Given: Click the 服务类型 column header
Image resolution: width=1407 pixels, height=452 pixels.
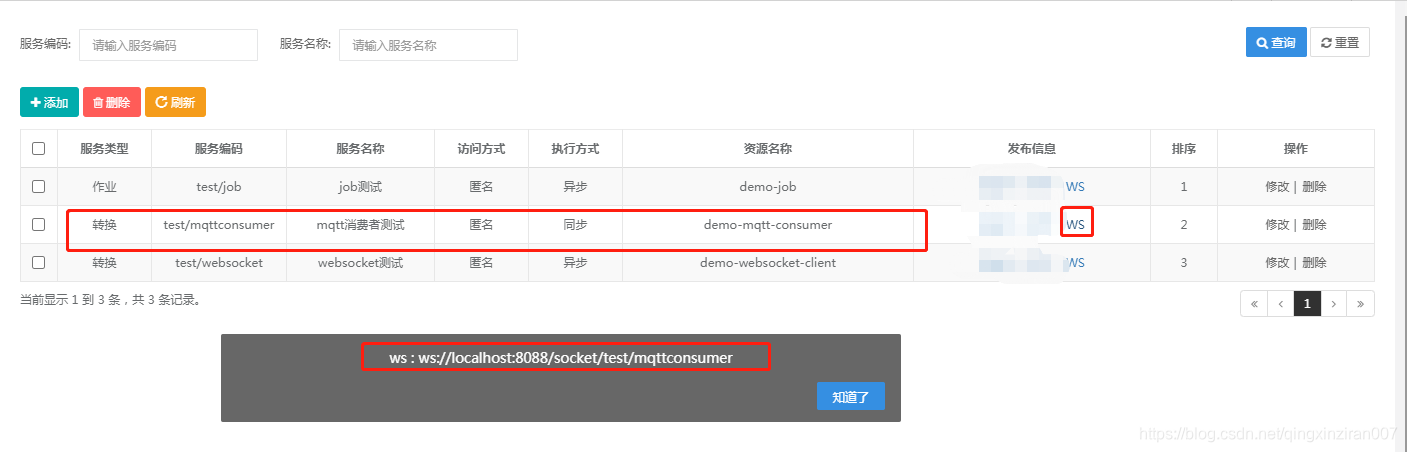Looking at the screenshot, I should coord(104,148).
